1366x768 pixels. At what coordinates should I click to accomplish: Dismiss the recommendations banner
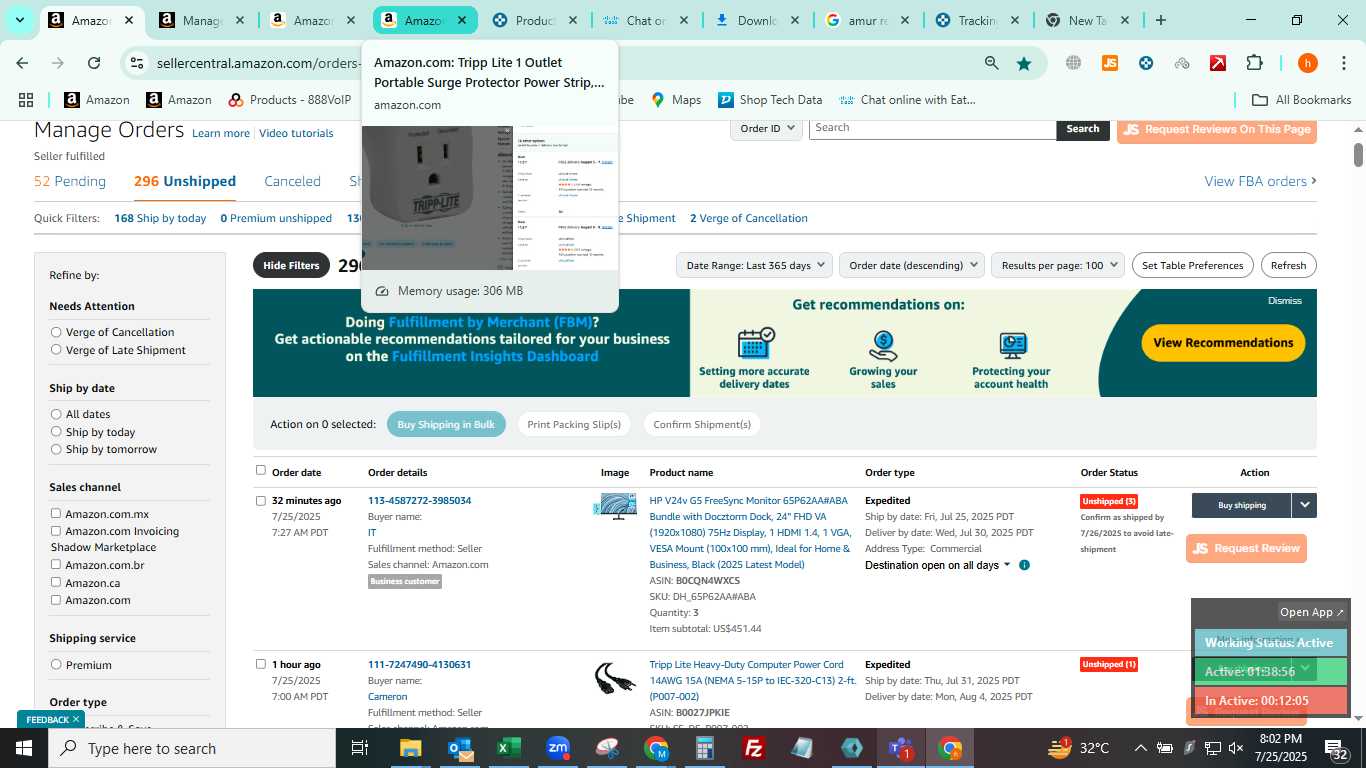pos(1285,301)
